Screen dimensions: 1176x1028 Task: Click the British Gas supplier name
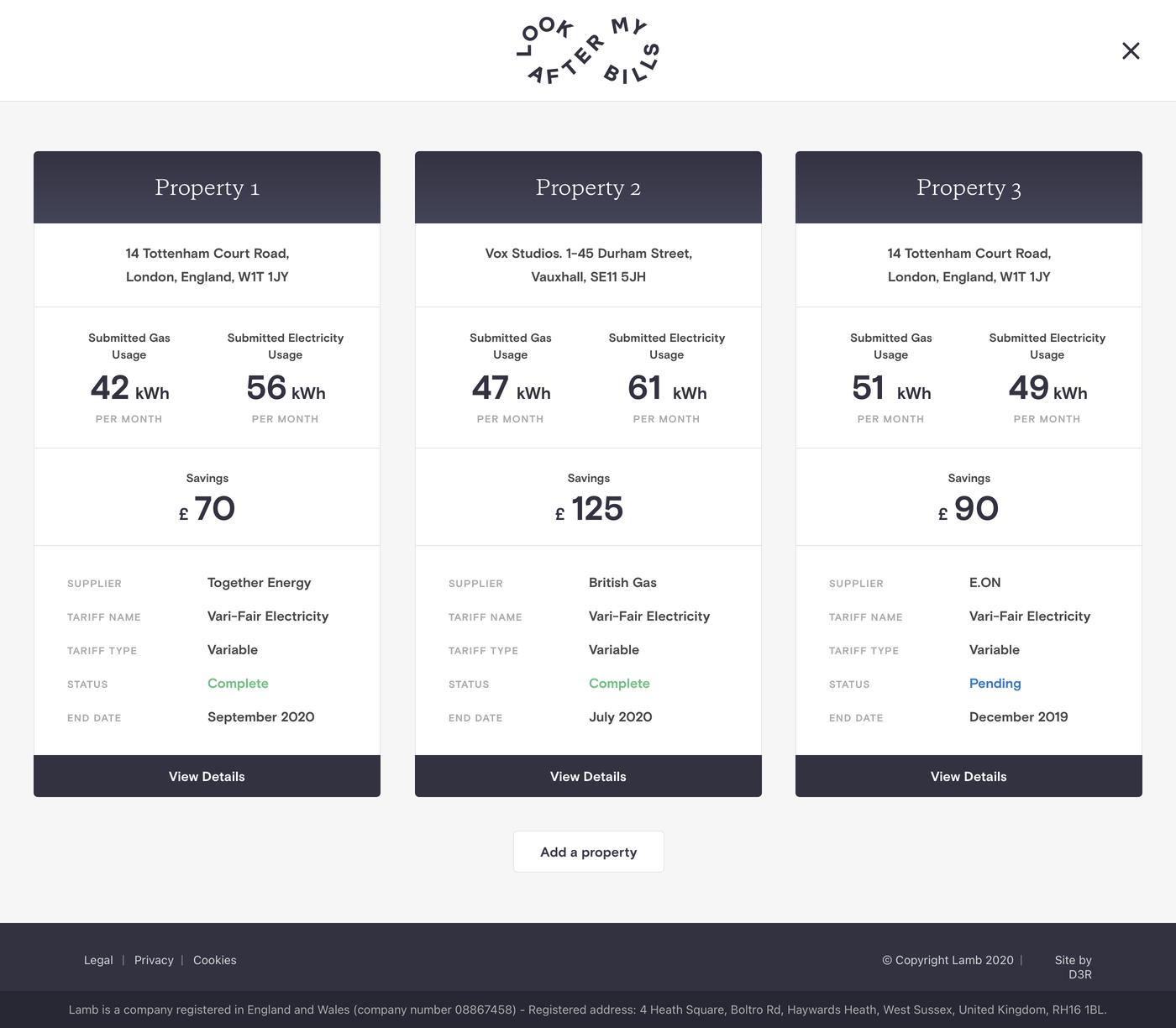(622, 583)
